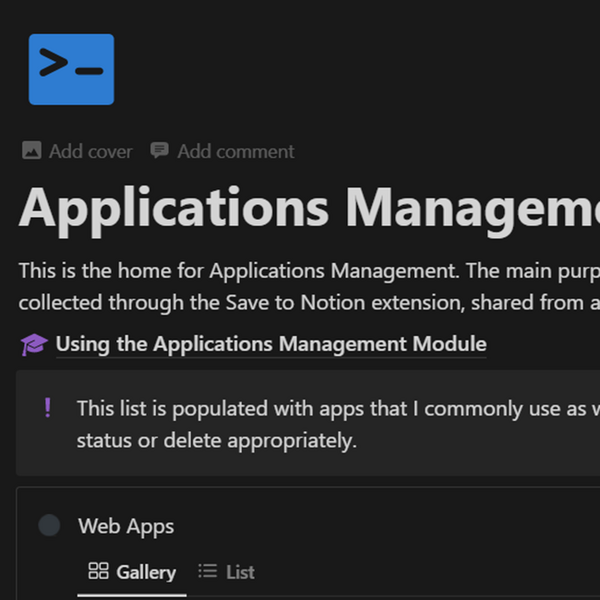
Task: Click the blue terminal page icon
Action: point(71,69)
